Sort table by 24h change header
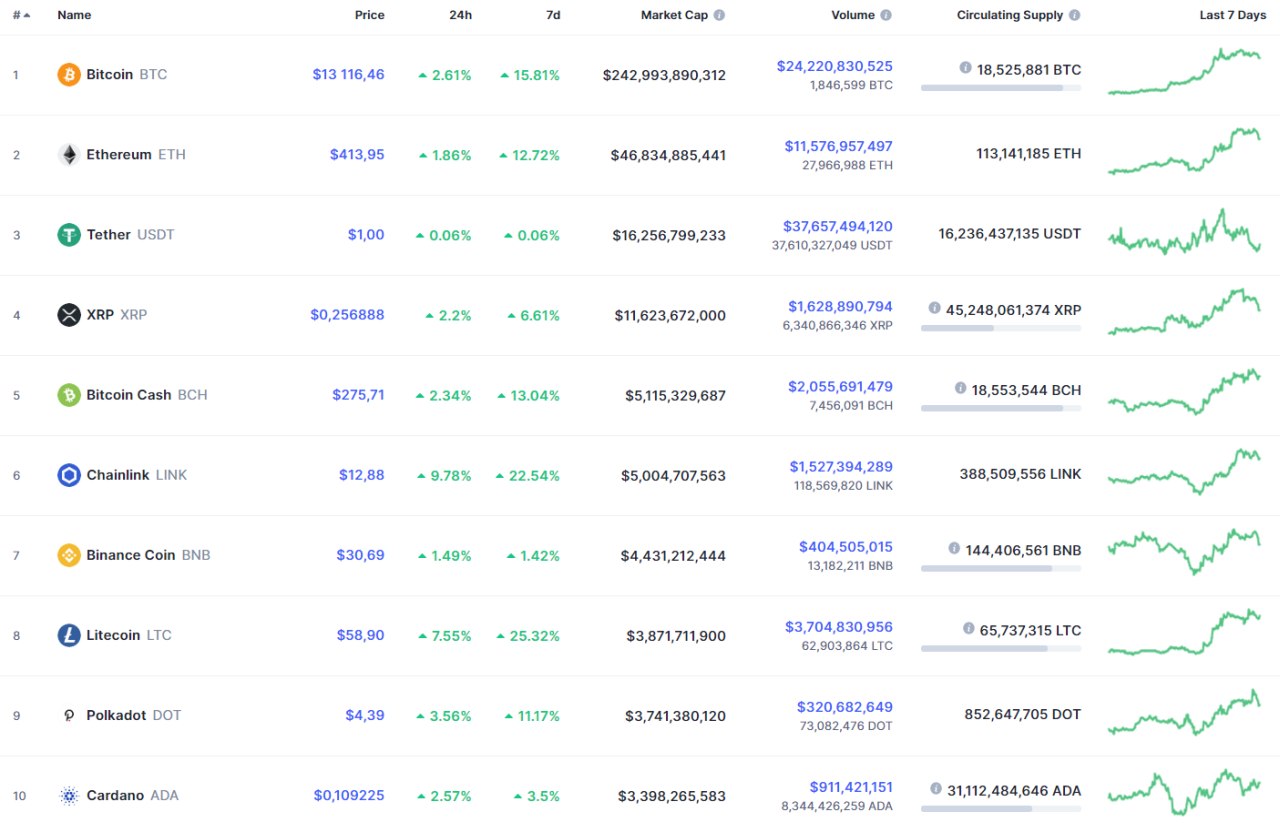The height and width of the screenshot is (832, 1280). [x=459, y=16]
